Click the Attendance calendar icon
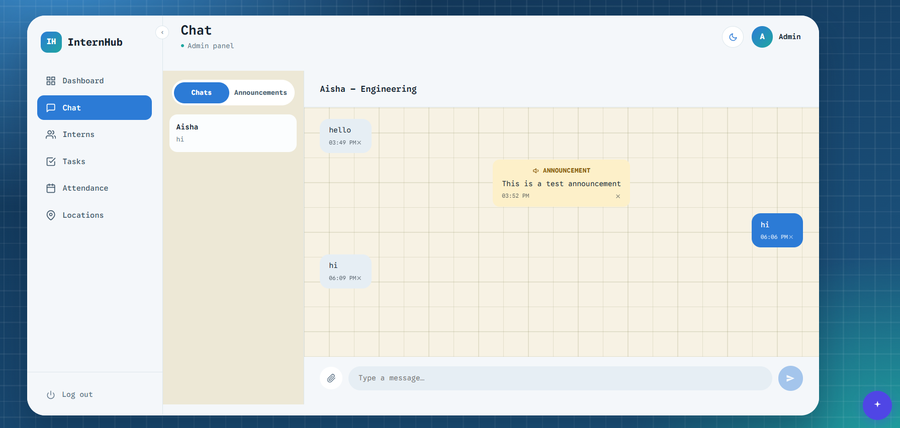900x428 pixels. tap(51, 188)
